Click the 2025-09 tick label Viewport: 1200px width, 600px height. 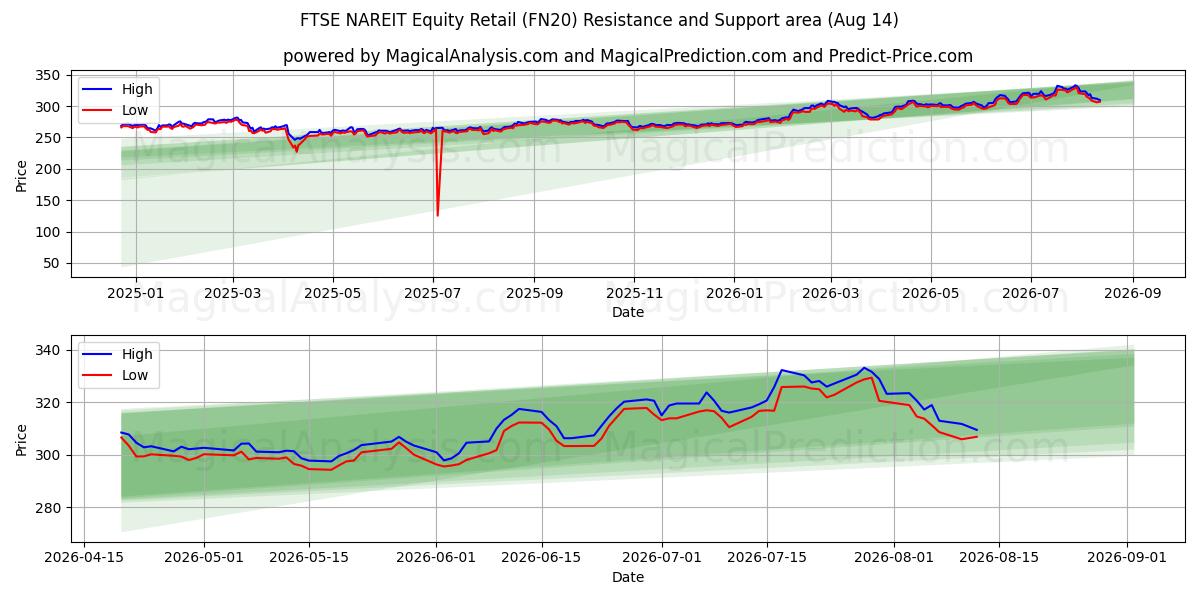[x=534, y=294]
